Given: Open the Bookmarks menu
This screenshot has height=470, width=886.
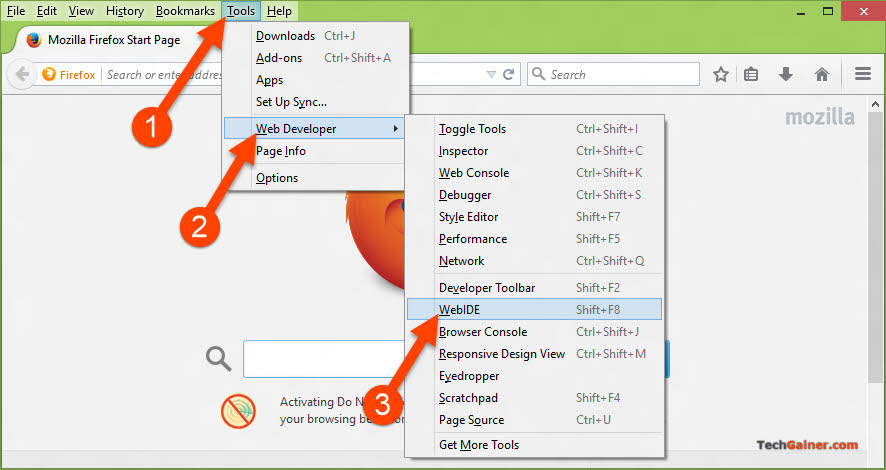Looking at the screenshot, I should pyautogui.click(x=185, y=11).
